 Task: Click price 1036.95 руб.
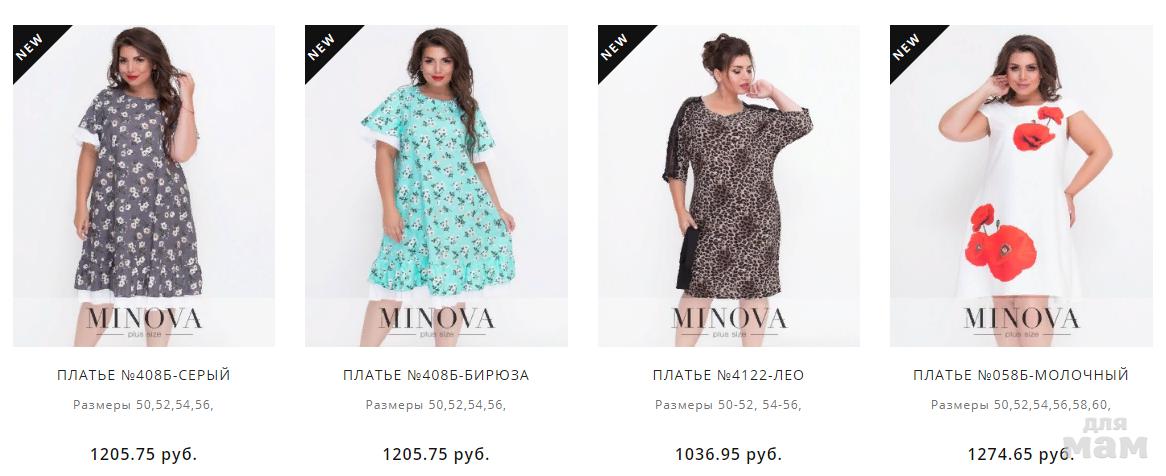729,454
